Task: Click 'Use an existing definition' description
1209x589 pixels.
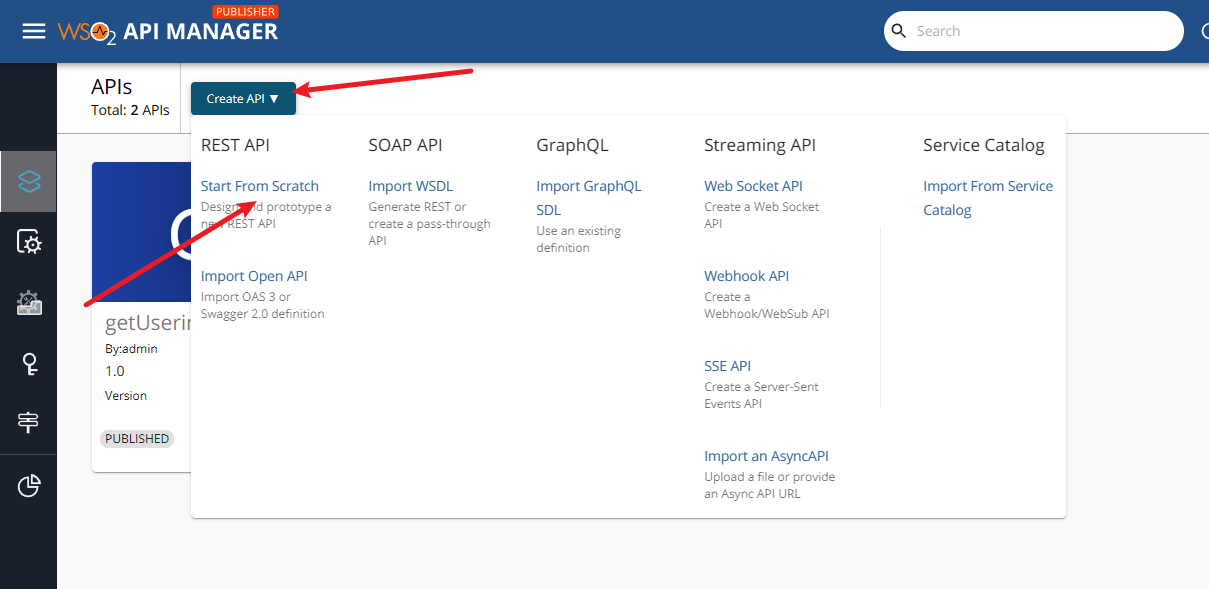Action: pos(579,239)
